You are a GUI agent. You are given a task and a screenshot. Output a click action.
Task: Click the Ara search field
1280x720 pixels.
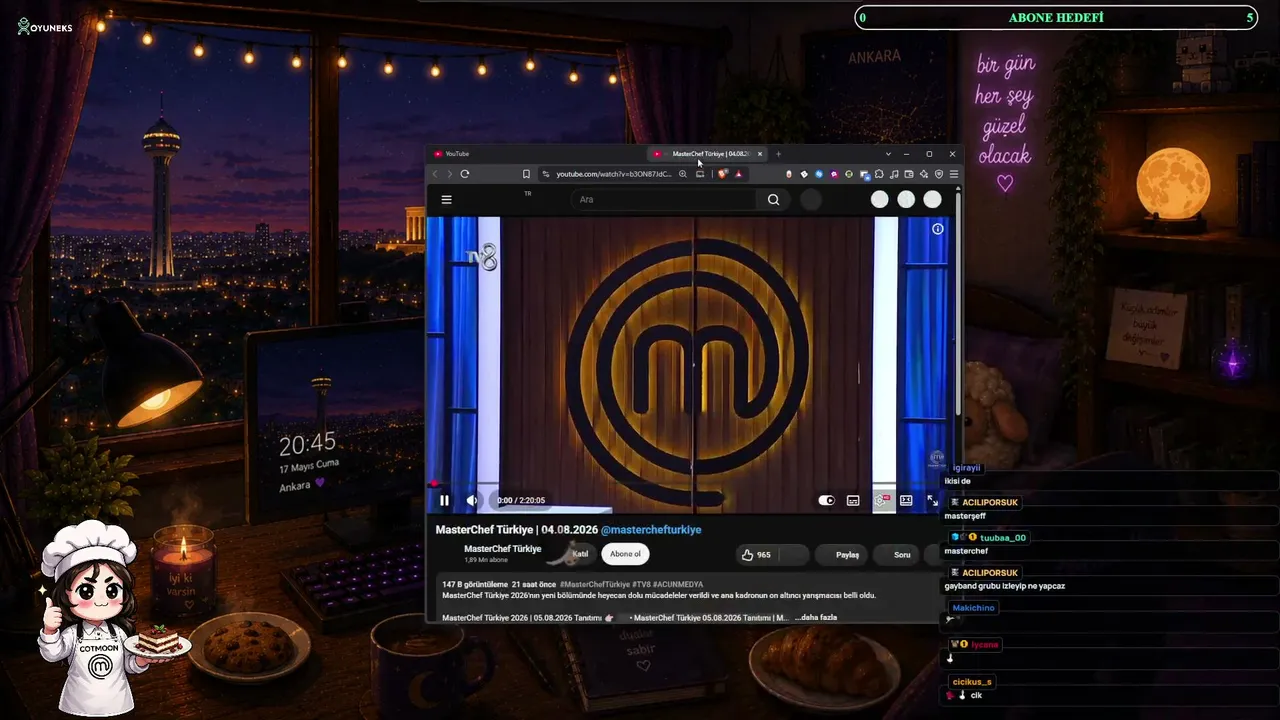coord(665,199)
